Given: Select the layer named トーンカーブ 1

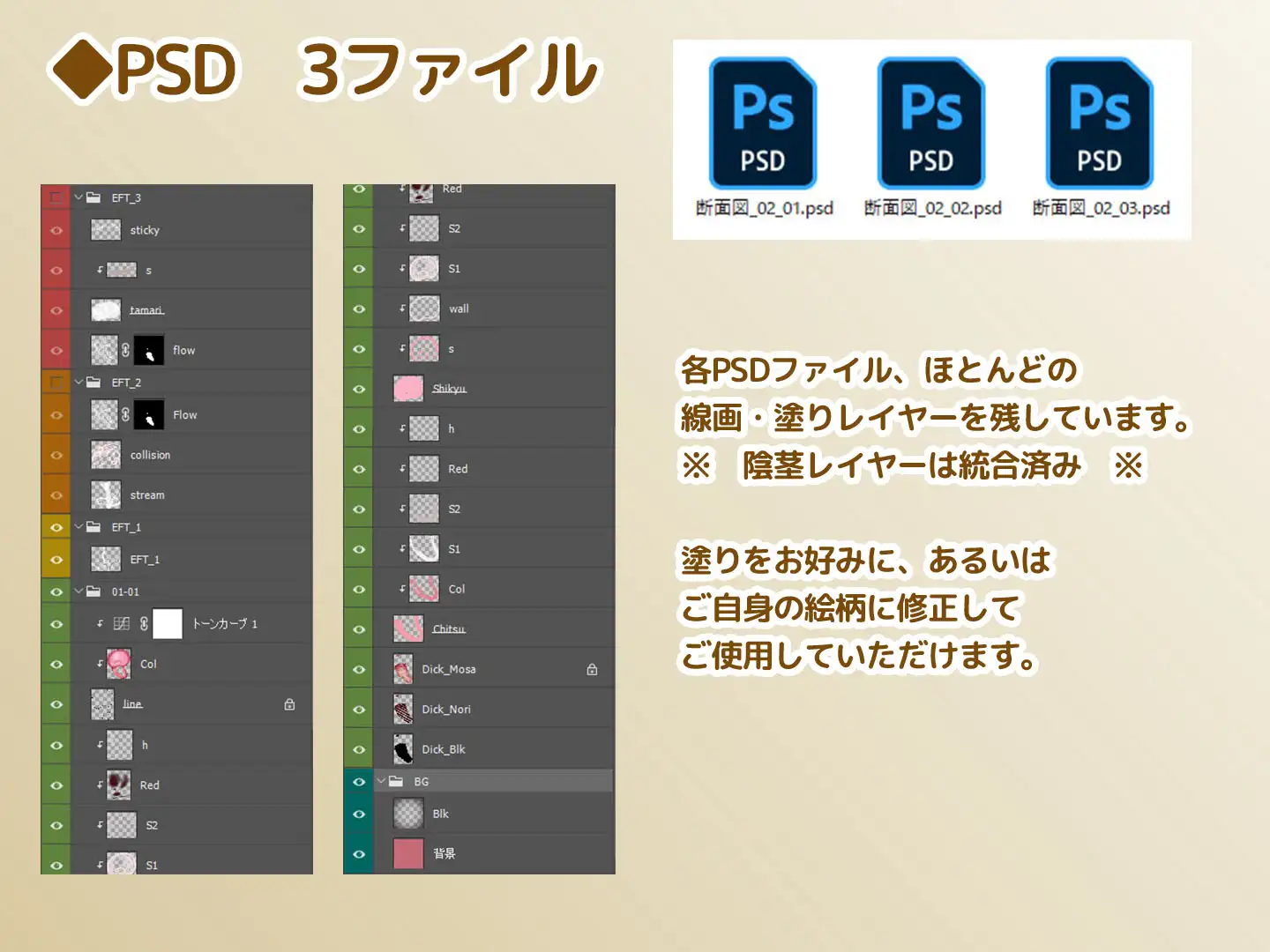Looking at the screenshot, I should pos(225,623).
